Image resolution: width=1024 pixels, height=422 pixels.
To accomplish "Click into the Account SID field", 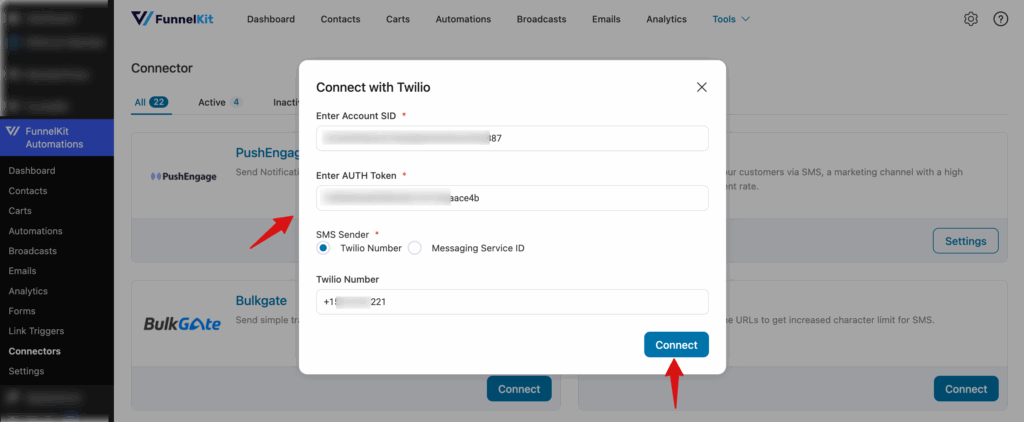I will click(x=512, y=138).
